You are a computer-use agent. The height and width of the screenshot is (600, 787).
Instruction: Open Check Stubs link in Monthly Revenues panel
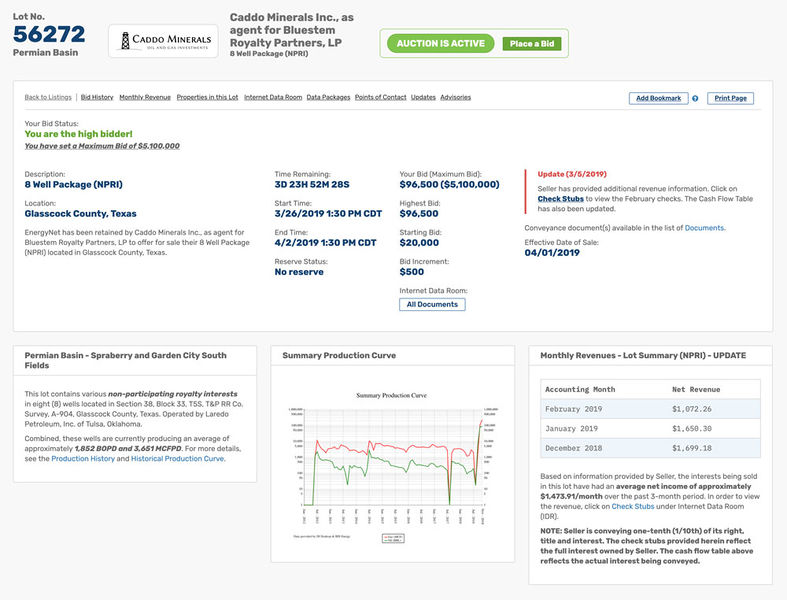point(633,507)
